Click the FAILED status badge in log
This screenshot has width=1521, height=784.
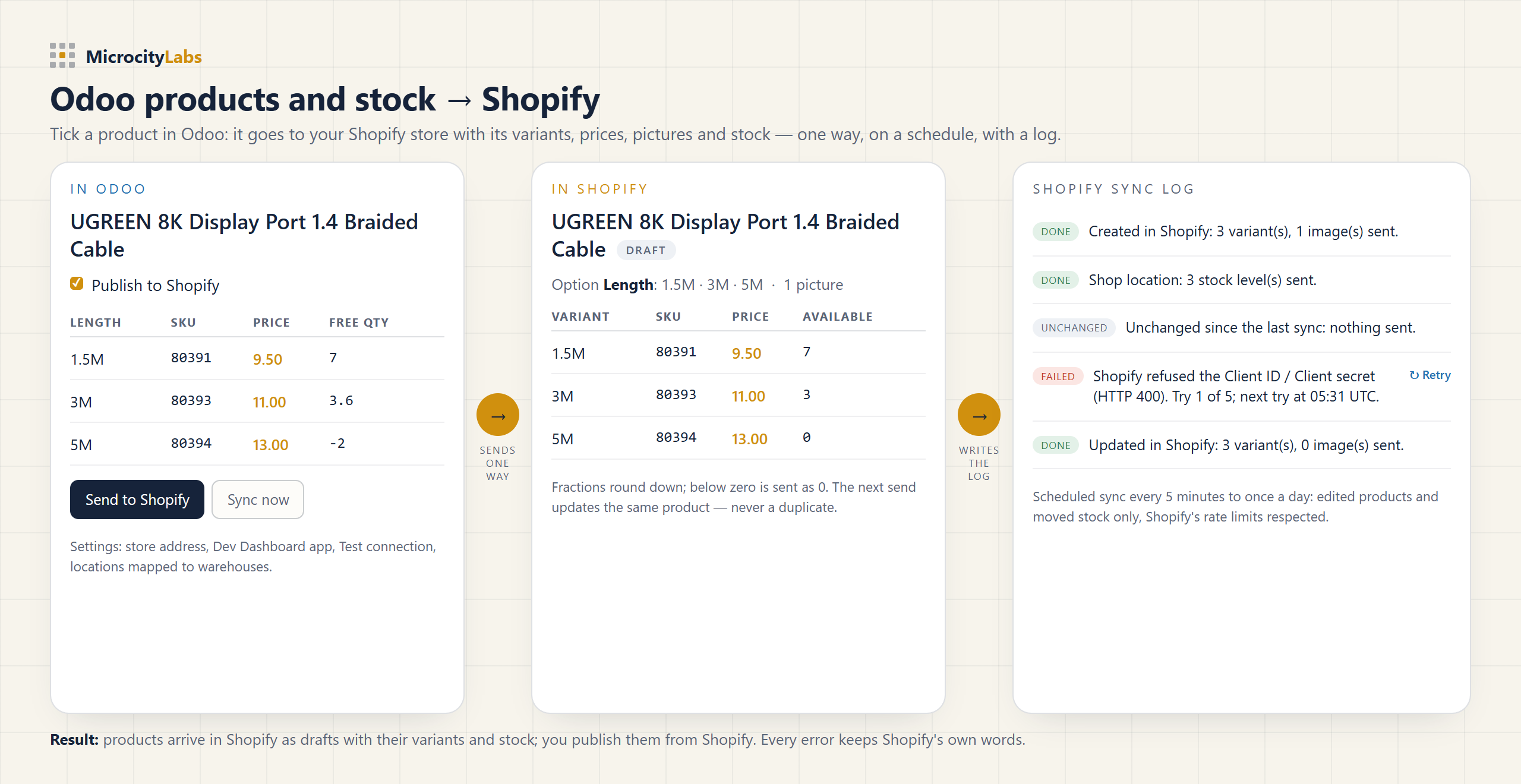(1058, 376)
